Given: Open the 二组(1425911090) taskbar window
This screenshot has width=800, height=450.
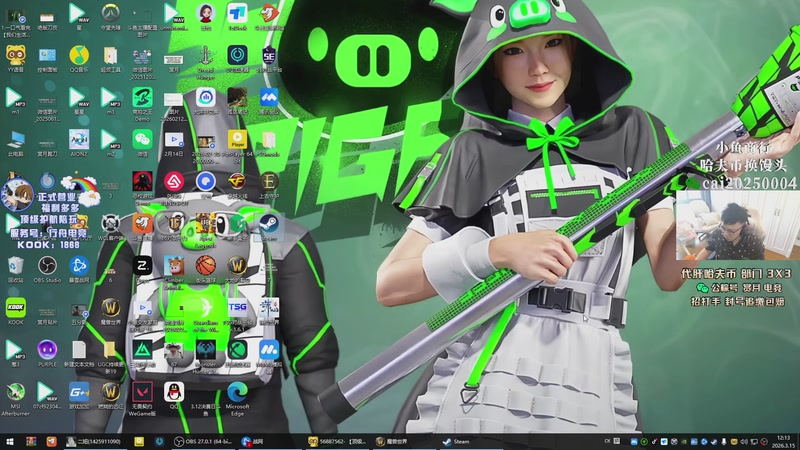Looking at the screenshot, I should tap(94, 442).
